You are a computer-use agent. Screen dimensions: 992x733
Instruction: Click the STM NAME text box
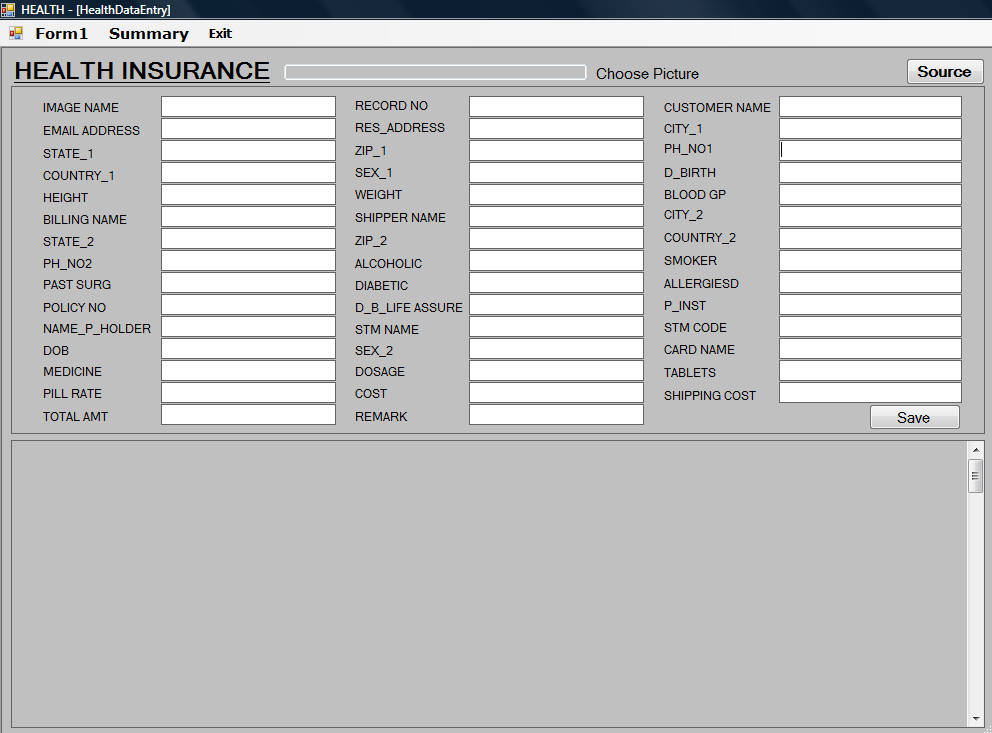556,327
